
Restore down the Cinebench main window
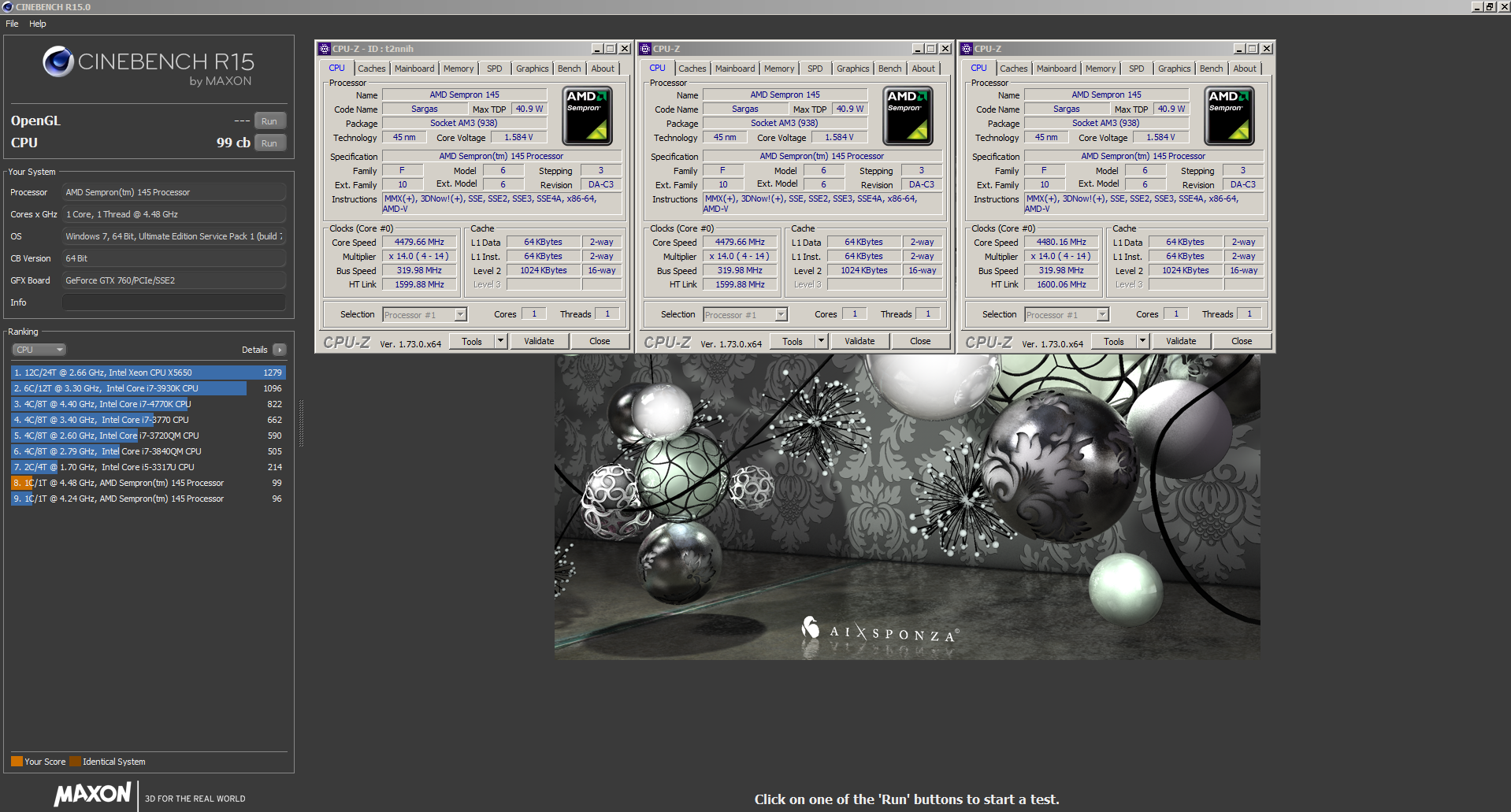tap(1490, 7)
